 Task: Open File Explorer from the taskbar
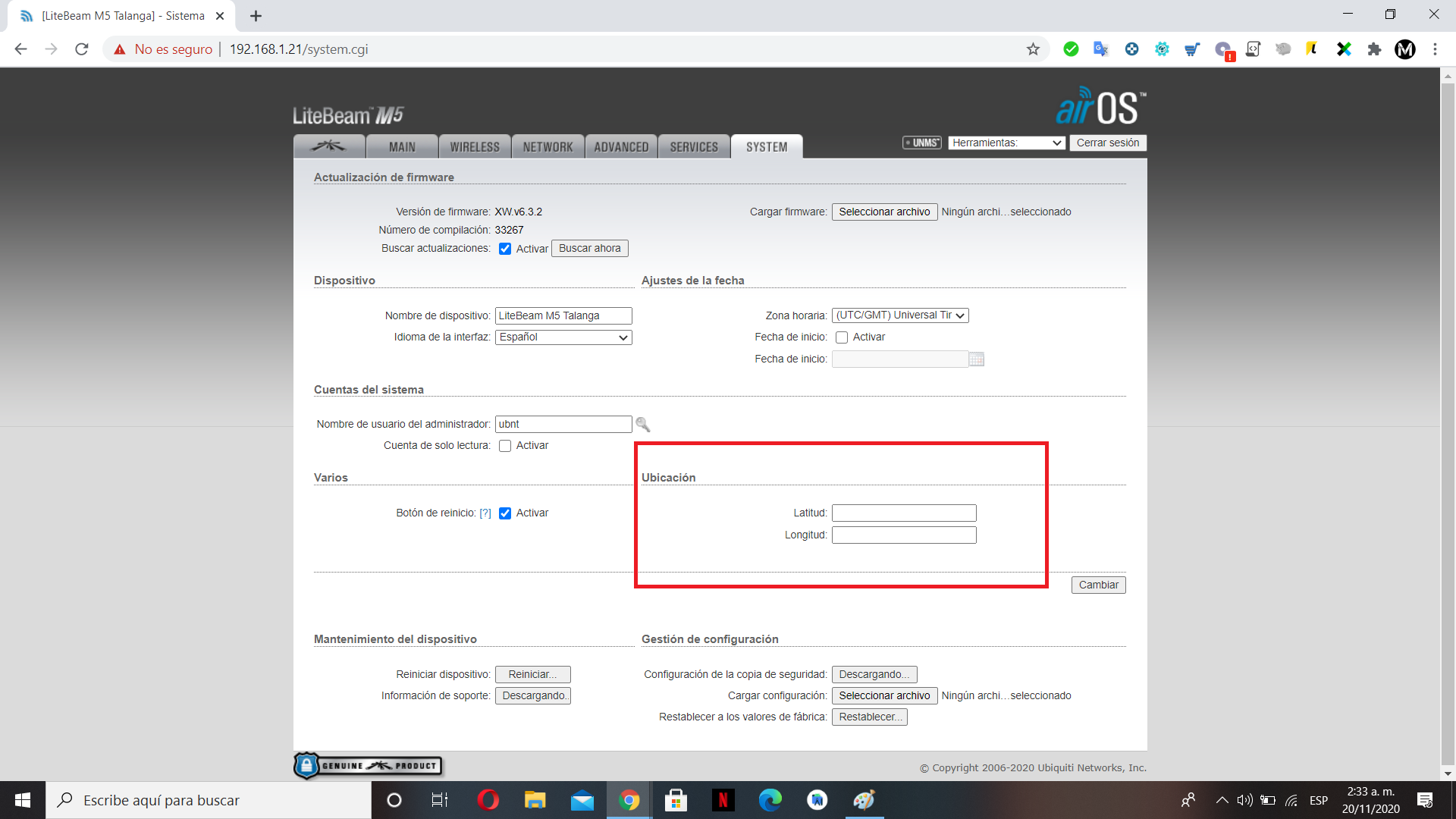pyautogui.click(x=535, y=800)
